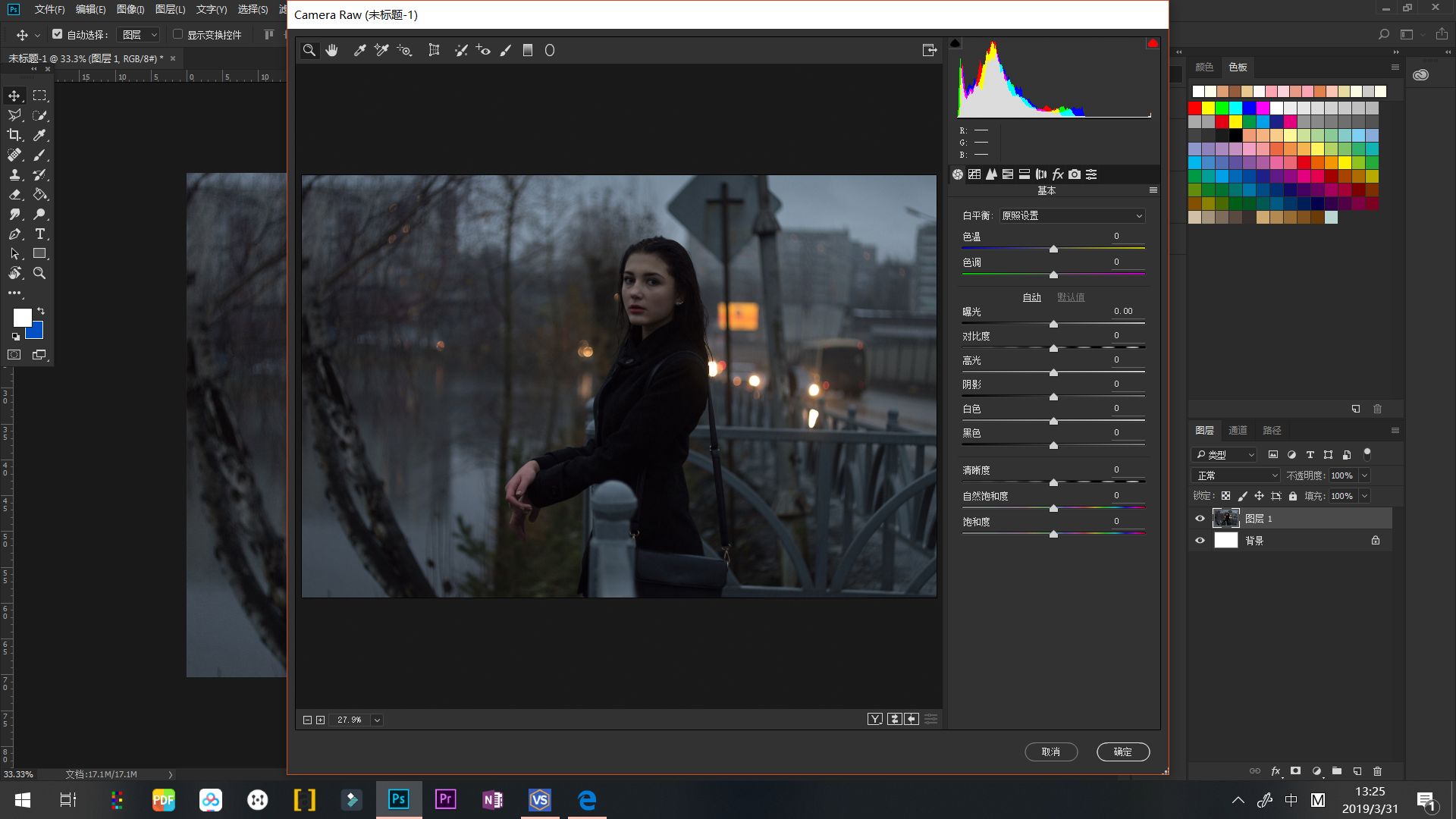This screenshot has height=819, width=1456.
Task: Open the Camera Calibration panel tab
Action: (1075, 174)
